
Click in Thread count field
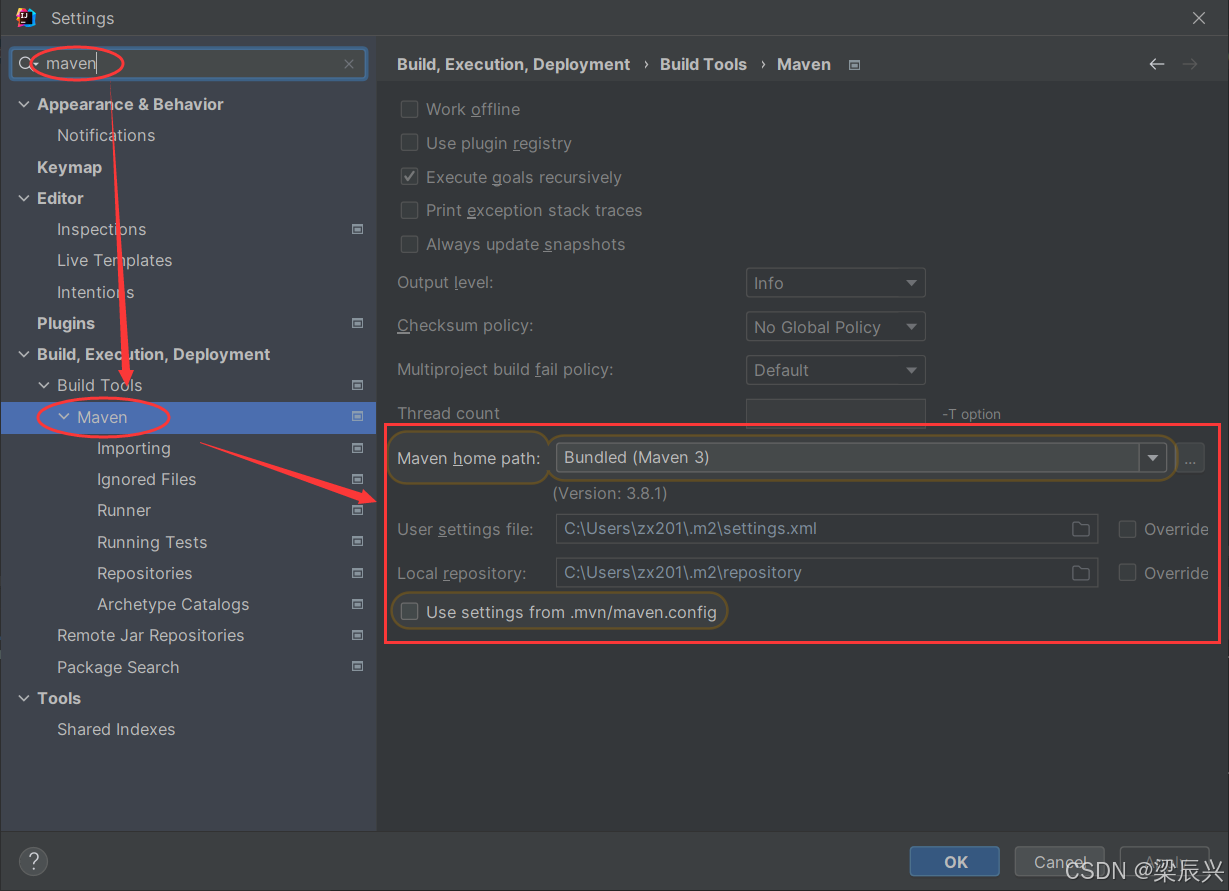click(835, 413)
